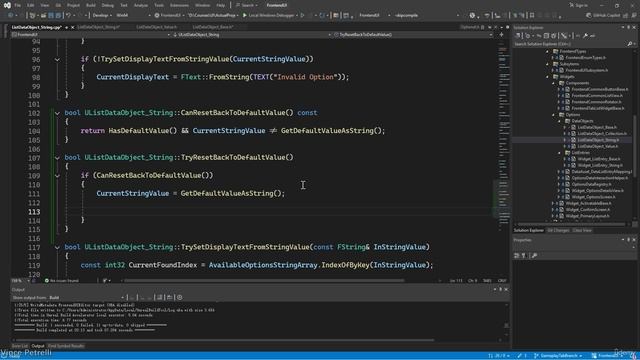The height and width of the screenshot is (360, 640).
Task: Click the Solution Explorer search magnifier icon
Action: tap(630, 44)
